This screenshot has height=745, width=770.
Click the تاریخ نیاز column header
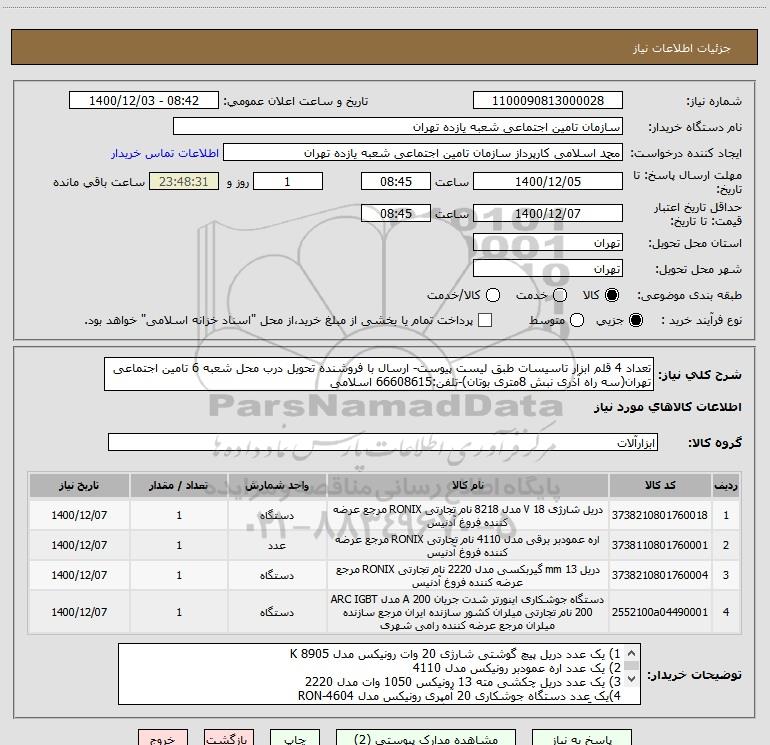(x=79, y=485)
